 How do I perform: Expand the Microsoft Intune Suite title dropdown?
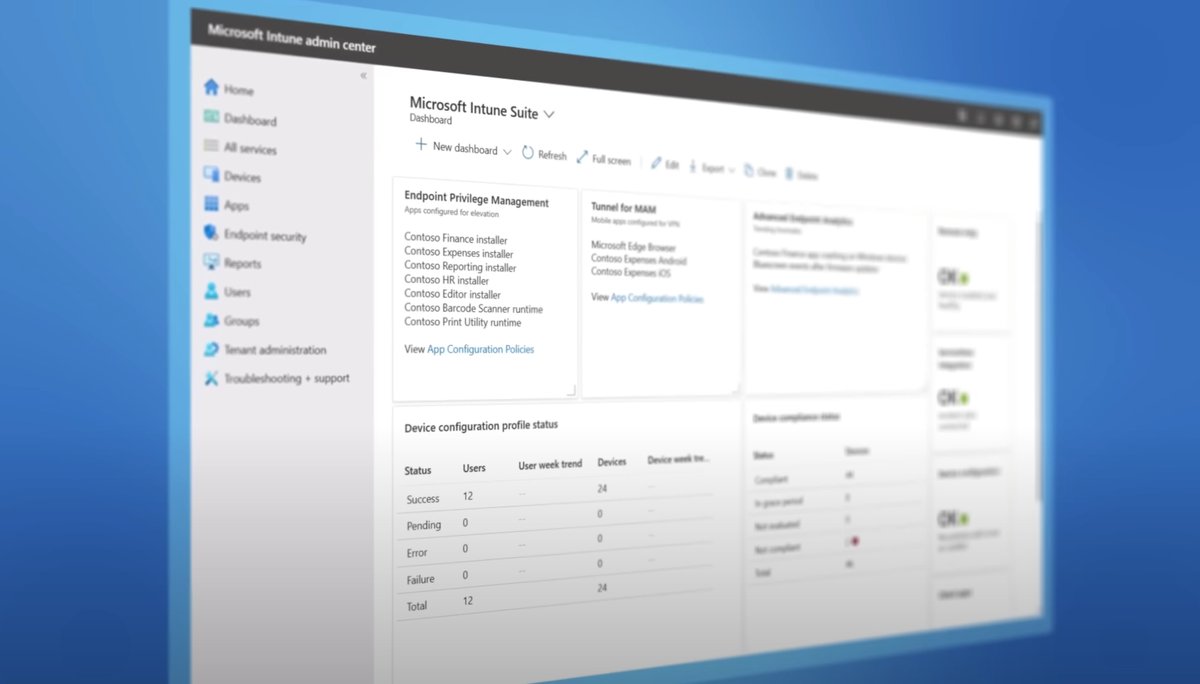[x=549, y=115]
